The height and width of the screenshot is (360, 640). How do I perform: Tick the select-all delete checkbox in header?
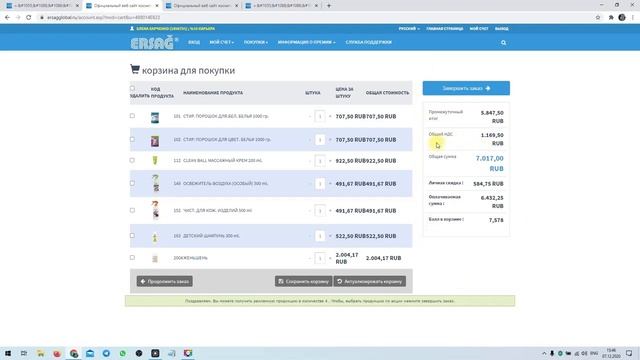132,88
